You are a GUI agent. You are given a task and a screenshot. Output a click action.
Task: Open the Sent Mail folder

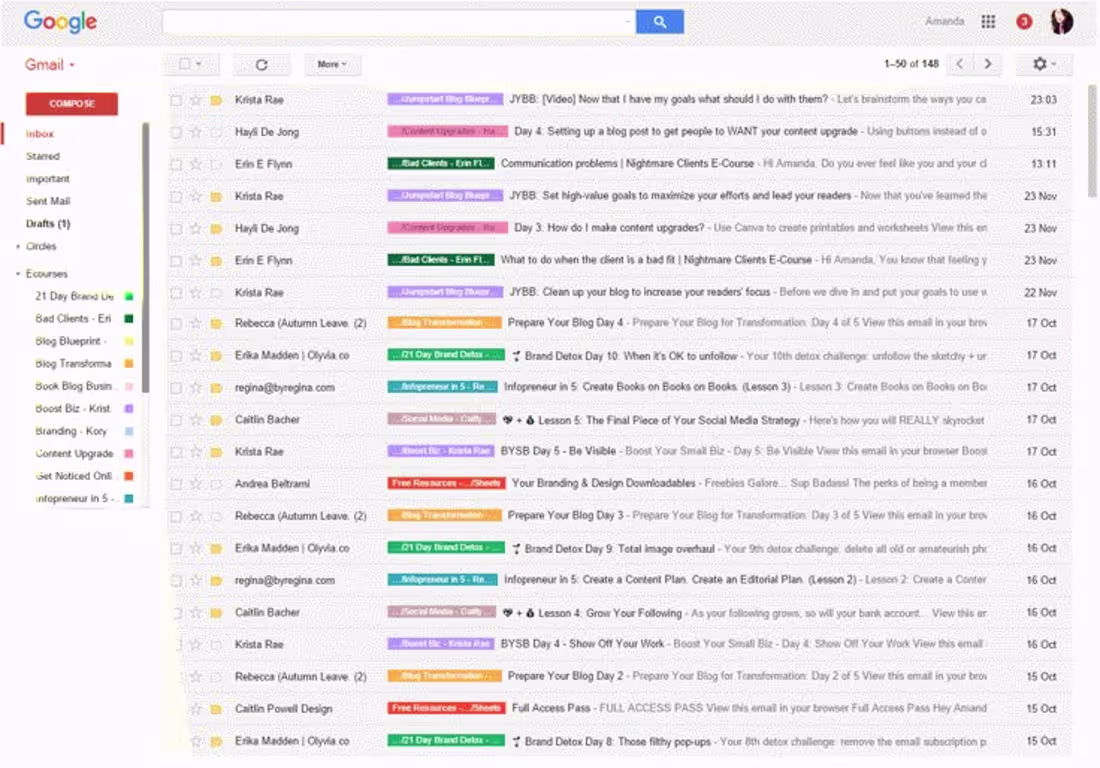coord(48,201)
